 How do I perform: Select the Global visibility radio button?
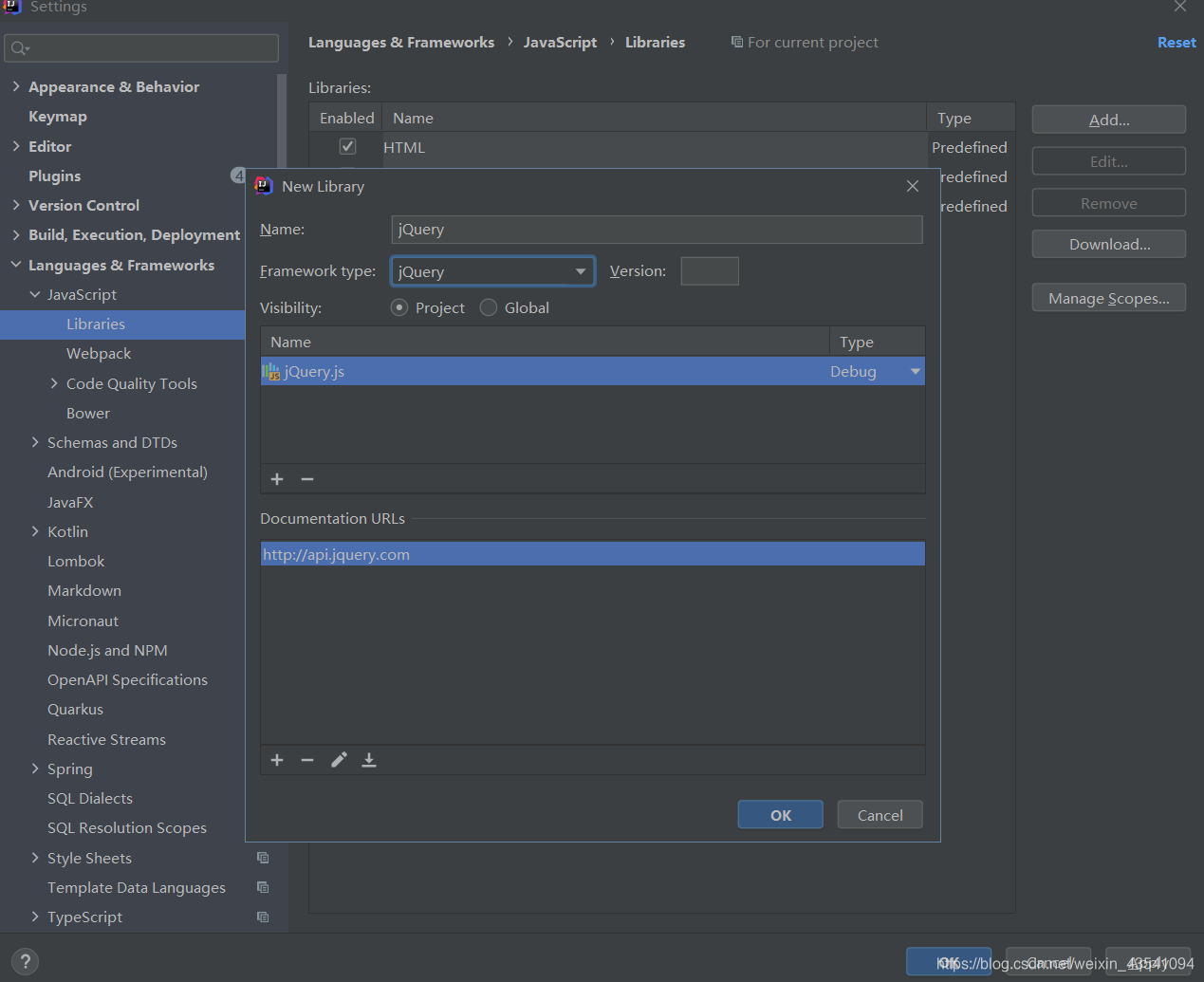tap(489, 307)
